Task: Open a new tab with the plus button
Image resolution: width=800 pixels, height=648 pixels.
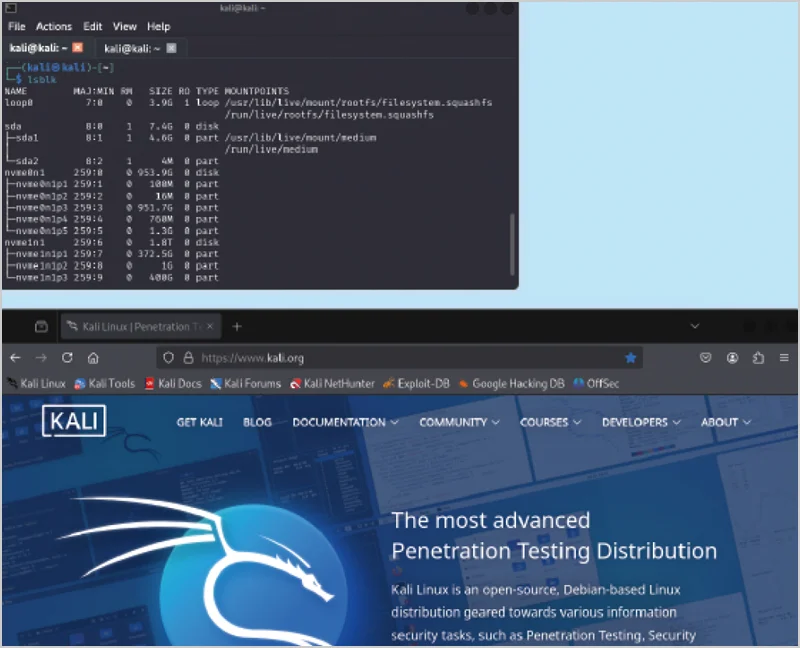Action: (x=237, y=326)
